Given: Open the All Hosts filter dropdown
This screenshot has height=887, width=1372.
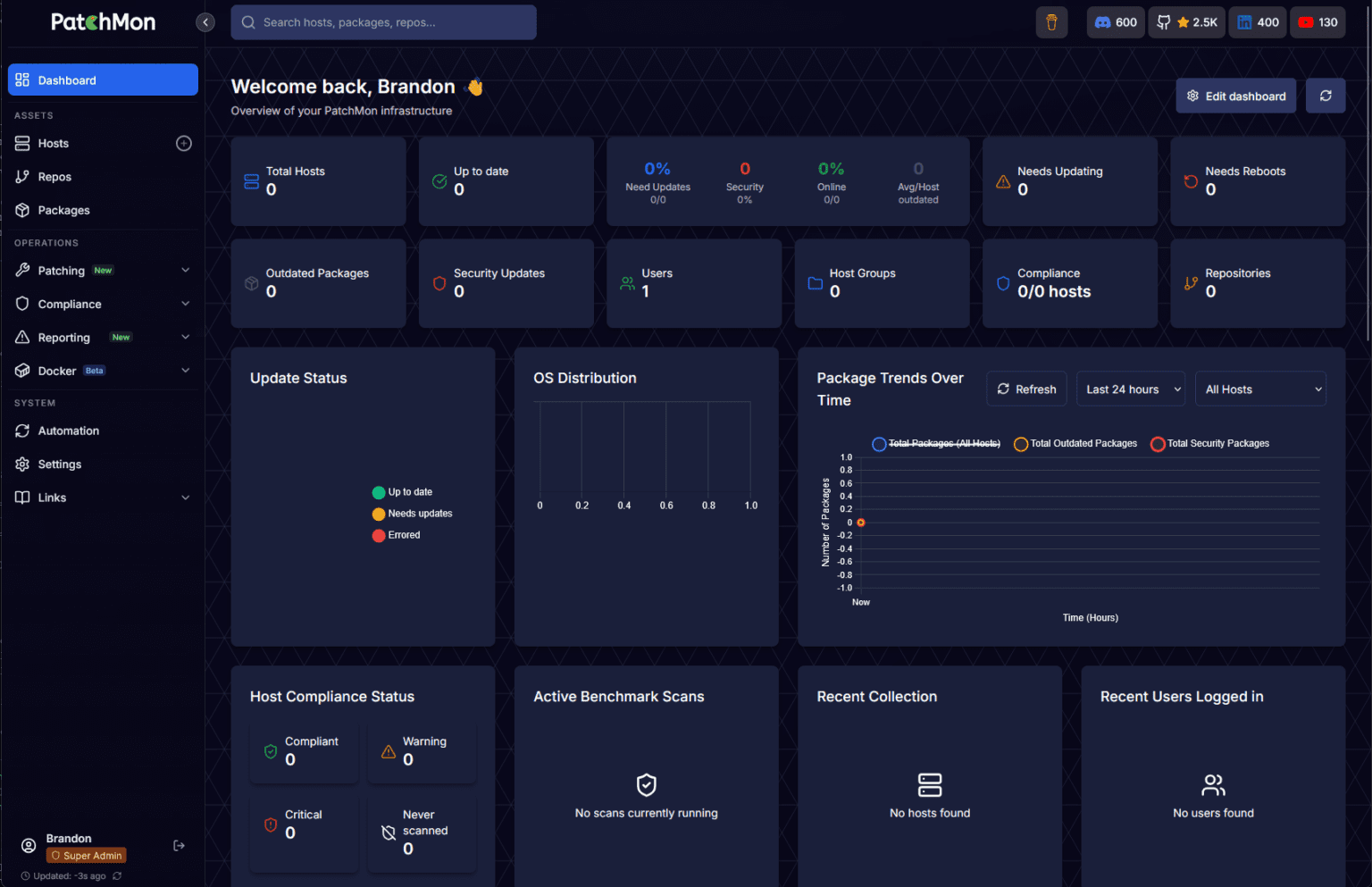Looking at the screenshot, I should pos(1260,389).
